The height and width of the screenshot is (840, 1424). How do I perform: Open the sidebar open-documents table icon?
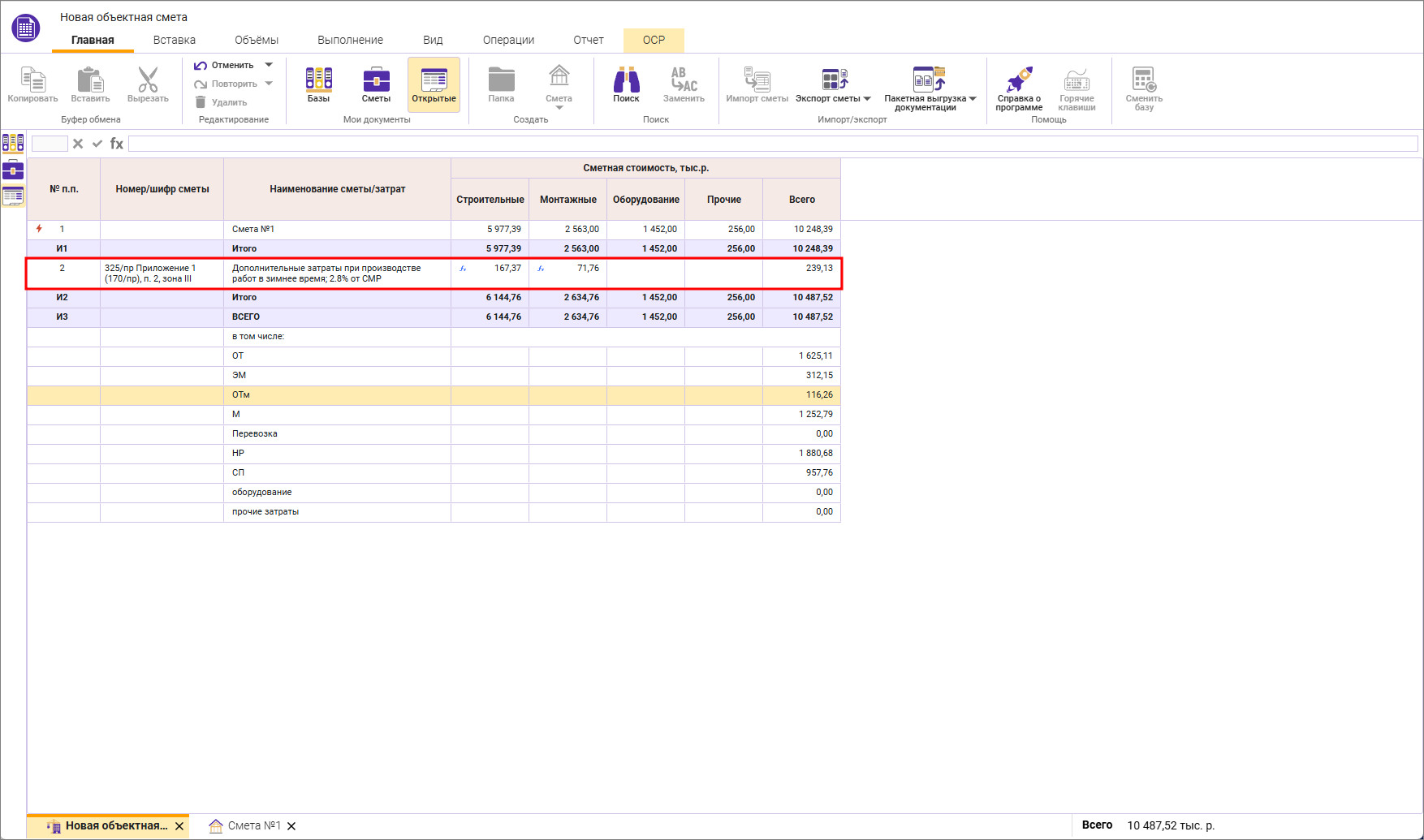[13, 196]
